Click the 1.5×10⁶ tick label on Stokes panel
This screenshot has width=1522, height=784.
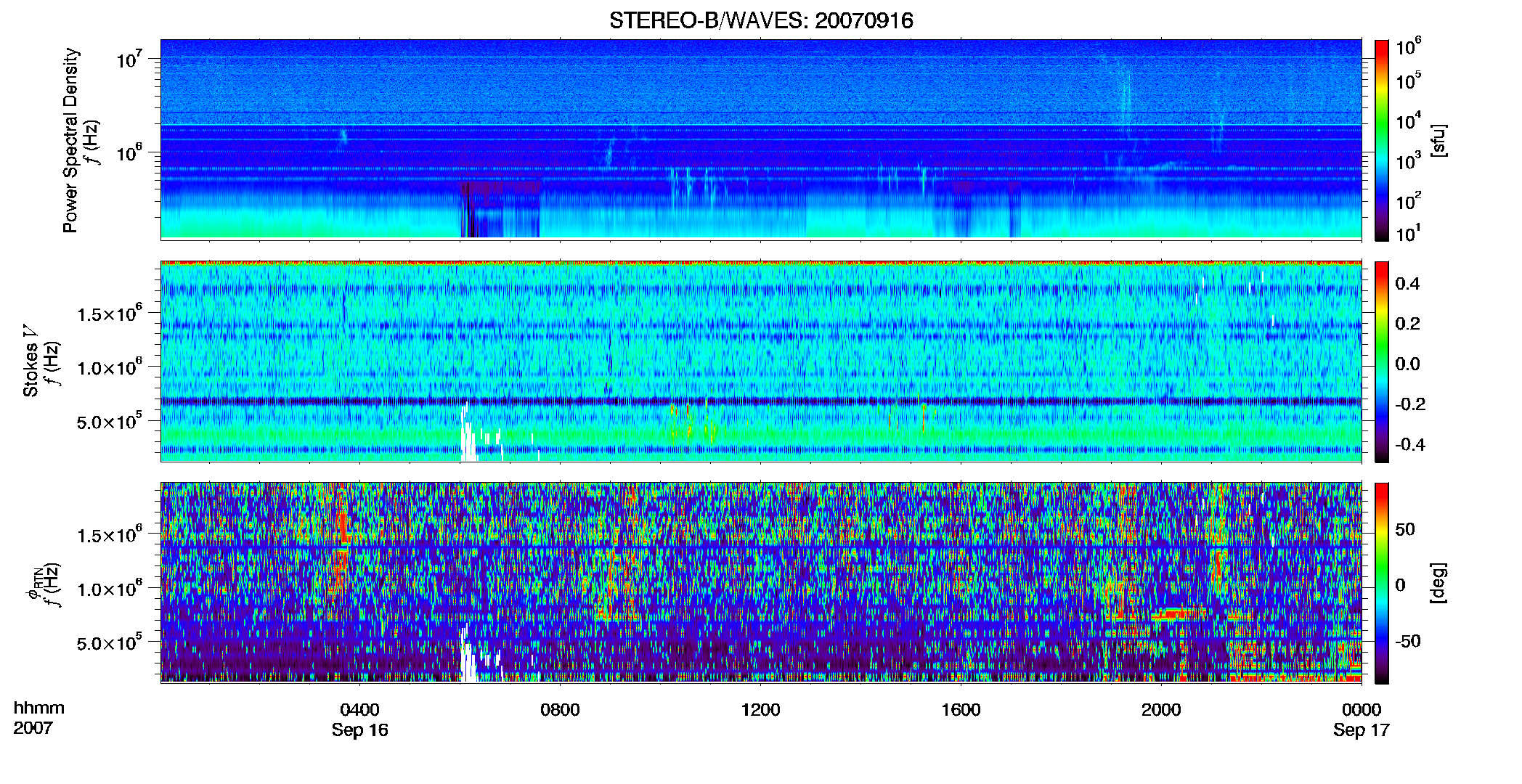pyautogui.click(x=110, y=314)
